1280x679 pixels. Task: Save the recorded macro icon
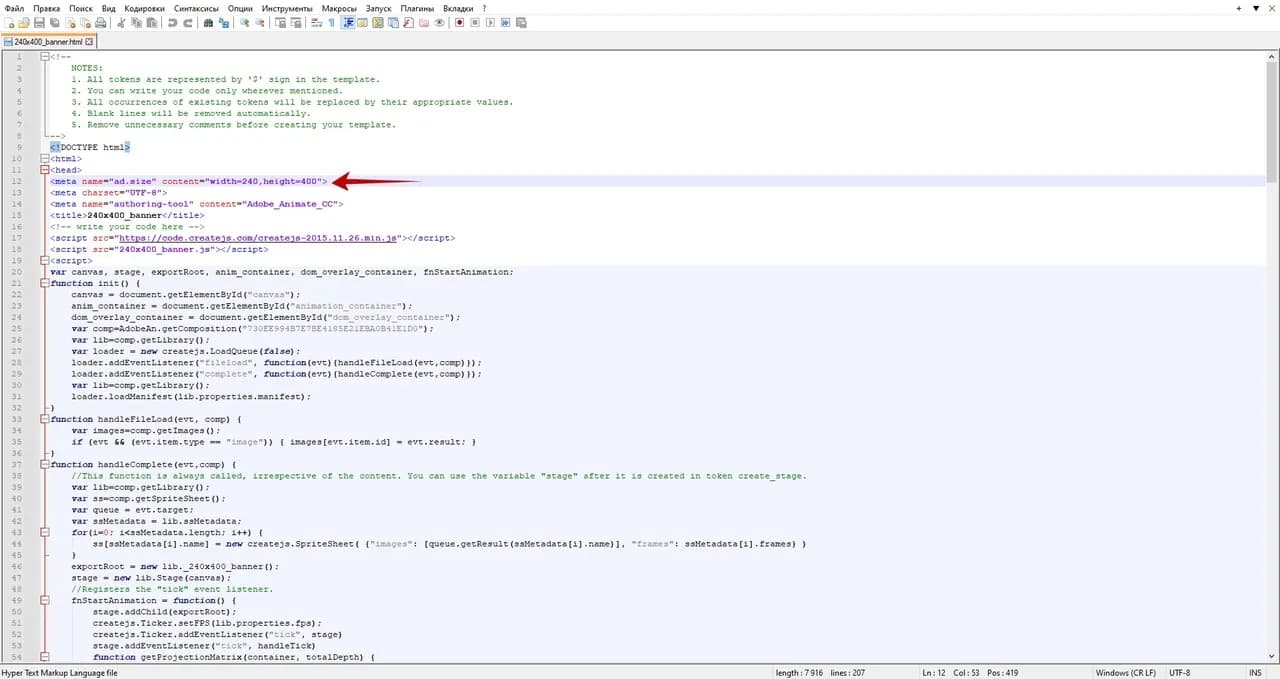tap(520, 23)
